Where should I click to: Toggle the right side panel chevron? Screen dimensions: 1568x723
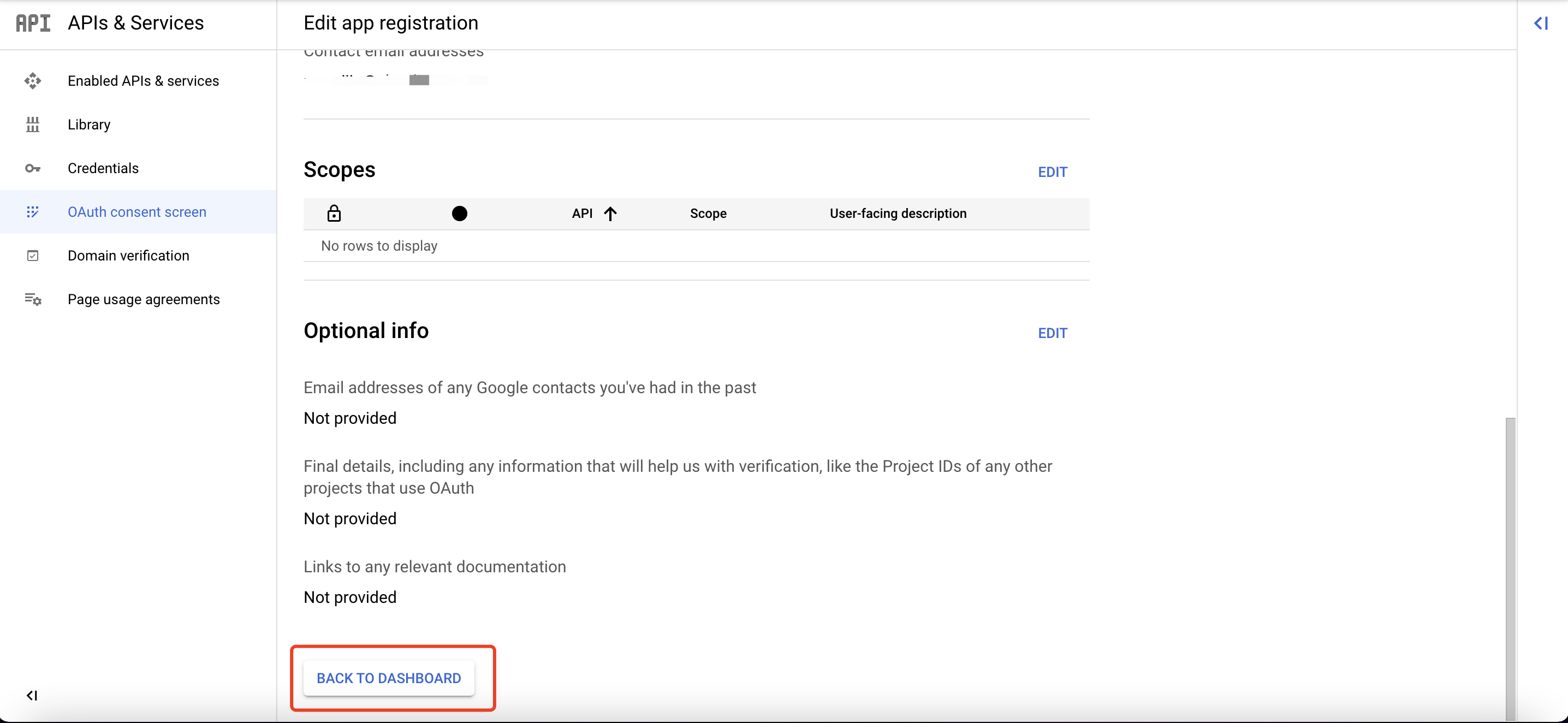(x=1541, y=23)
